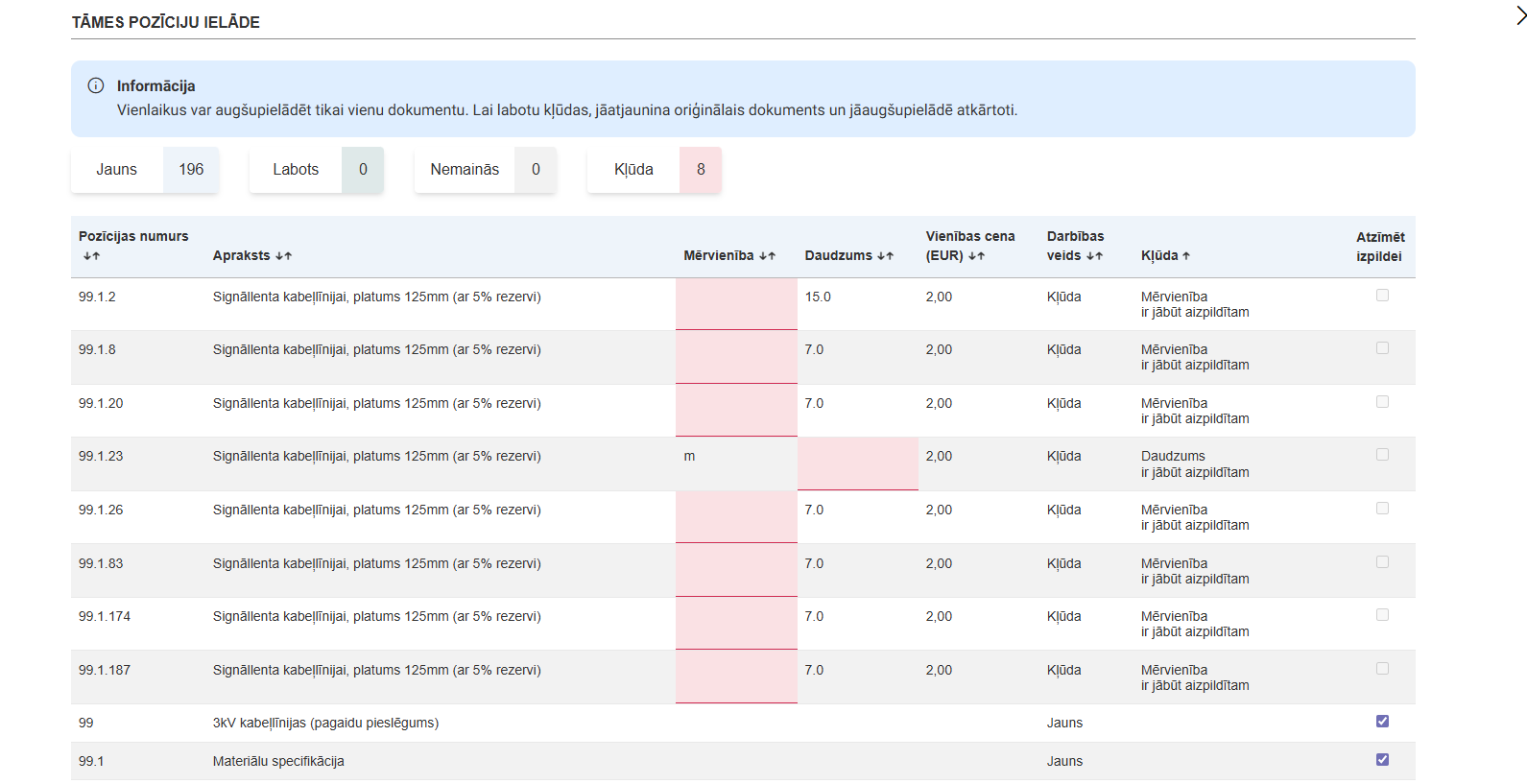Click 'Materiālu specifikācija' description

tap(278, 761)
